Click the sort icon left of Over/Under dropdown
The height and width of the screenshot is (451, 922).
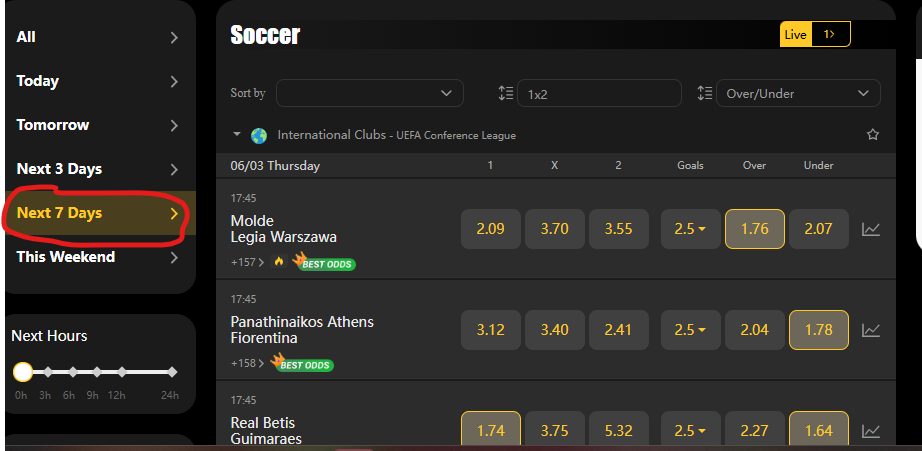(704, 93)
